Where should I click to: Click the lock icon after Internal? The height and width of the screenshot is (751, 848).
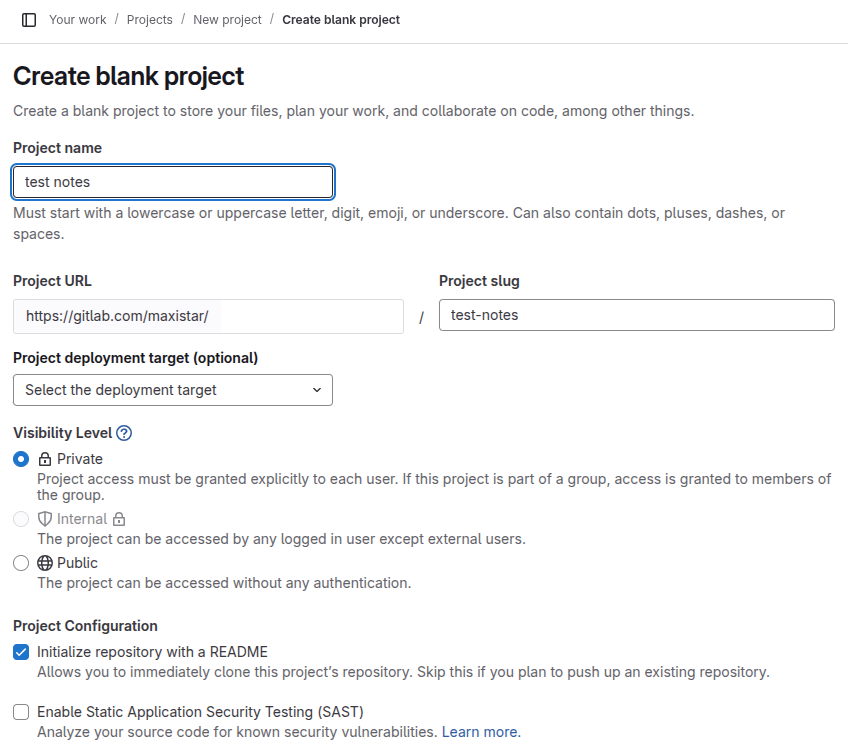click(x=119, y=519)
